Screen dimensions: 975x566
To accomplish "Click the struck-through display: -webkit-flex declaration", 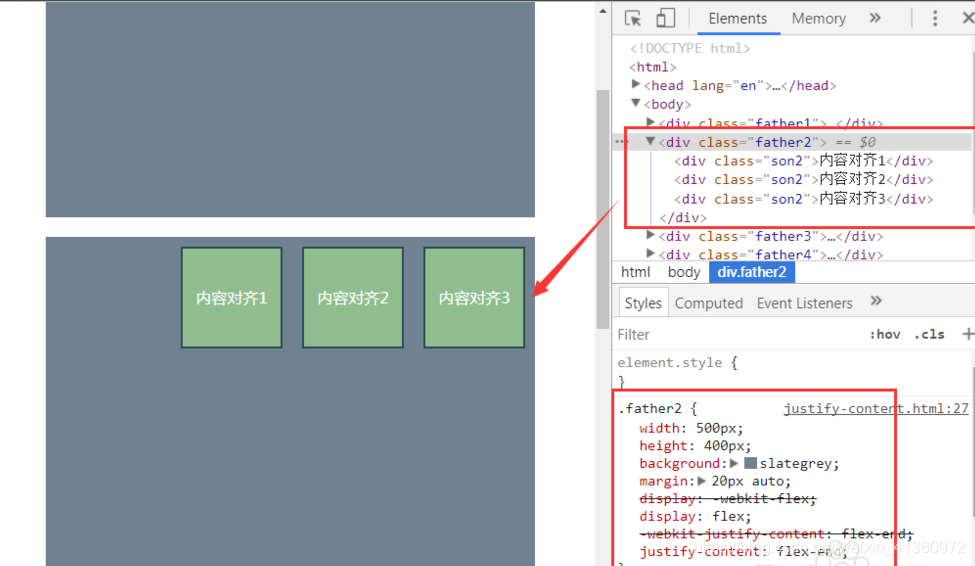I will [x=728, y=499].
